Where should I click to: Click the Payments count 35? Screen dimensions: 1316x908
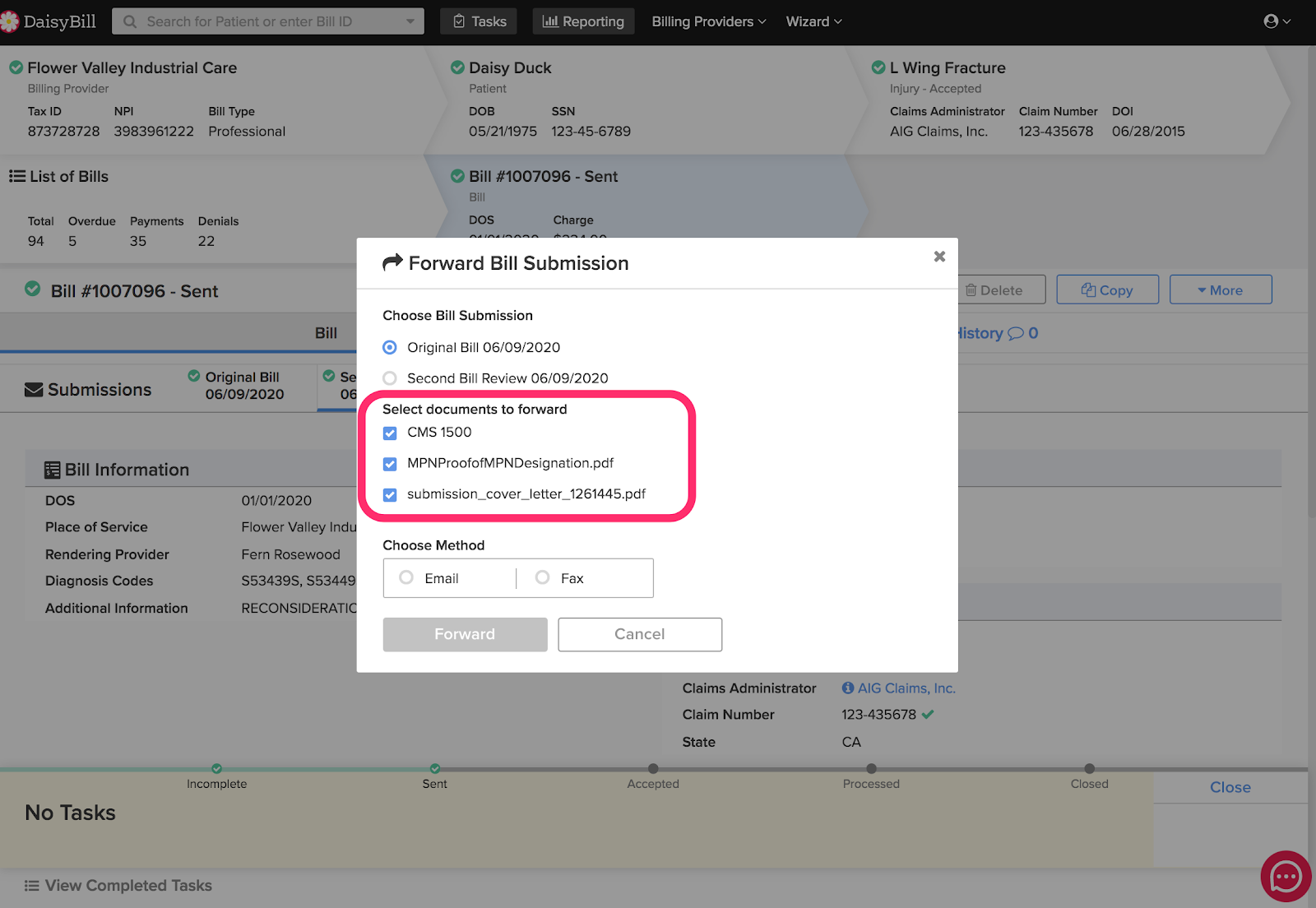point(138,241)
